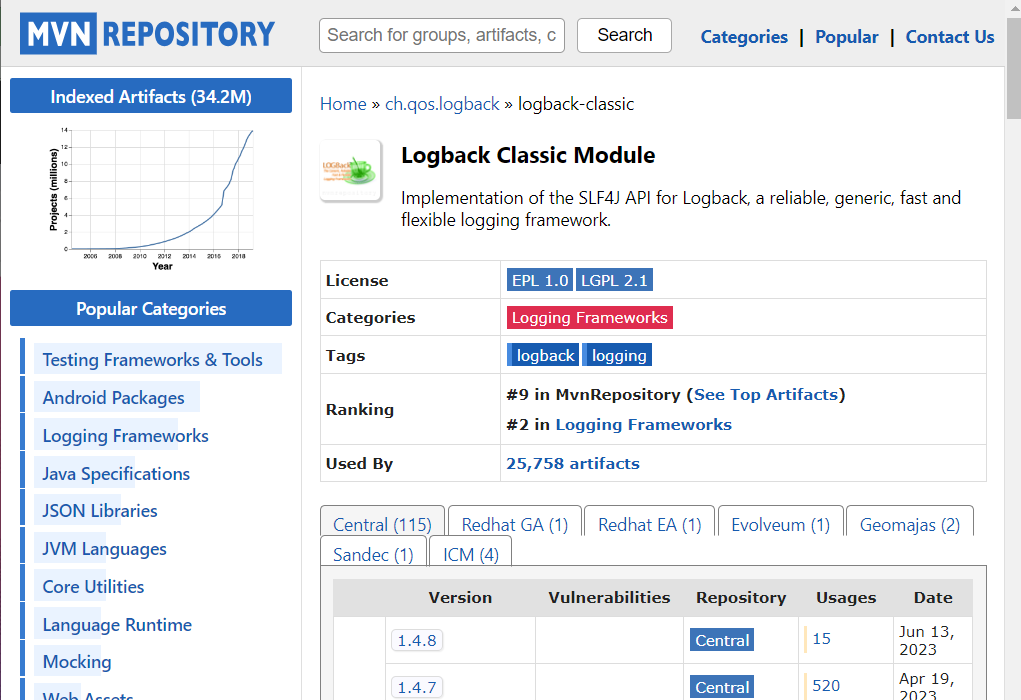The width and height of the screenshot is (1021, 700).
Task: Select the logback tag
Action: 544,356
